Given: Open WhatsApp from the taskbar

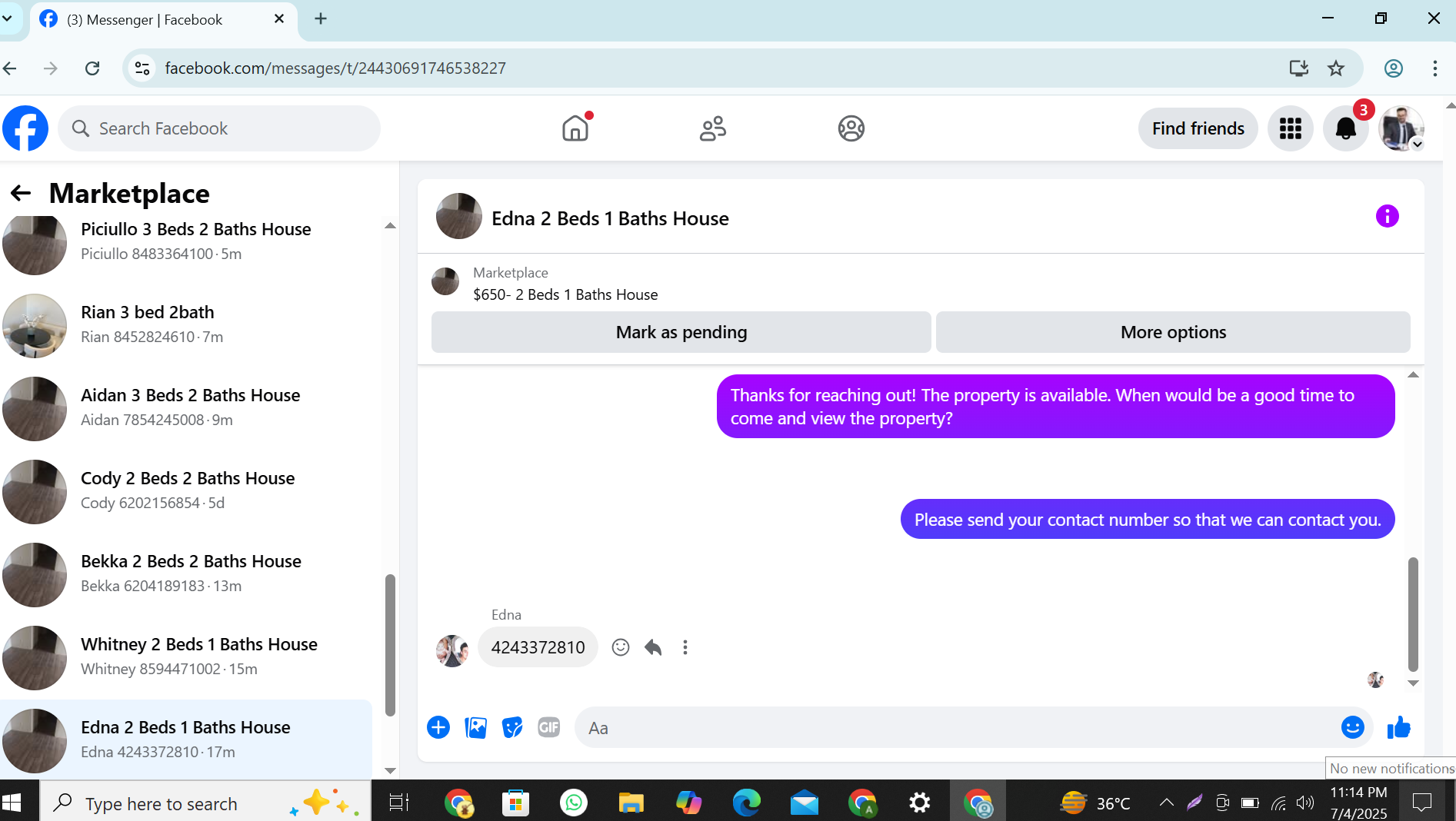Looking at the screenshot, I should (x=574, y=803).
